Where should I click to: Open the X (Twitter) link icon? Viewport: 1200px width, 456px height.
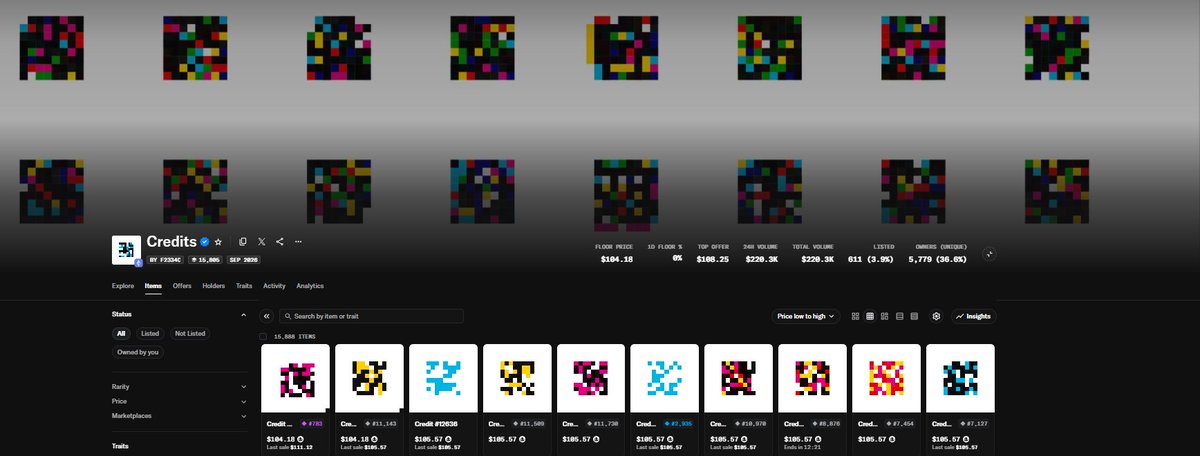point(262,242)
